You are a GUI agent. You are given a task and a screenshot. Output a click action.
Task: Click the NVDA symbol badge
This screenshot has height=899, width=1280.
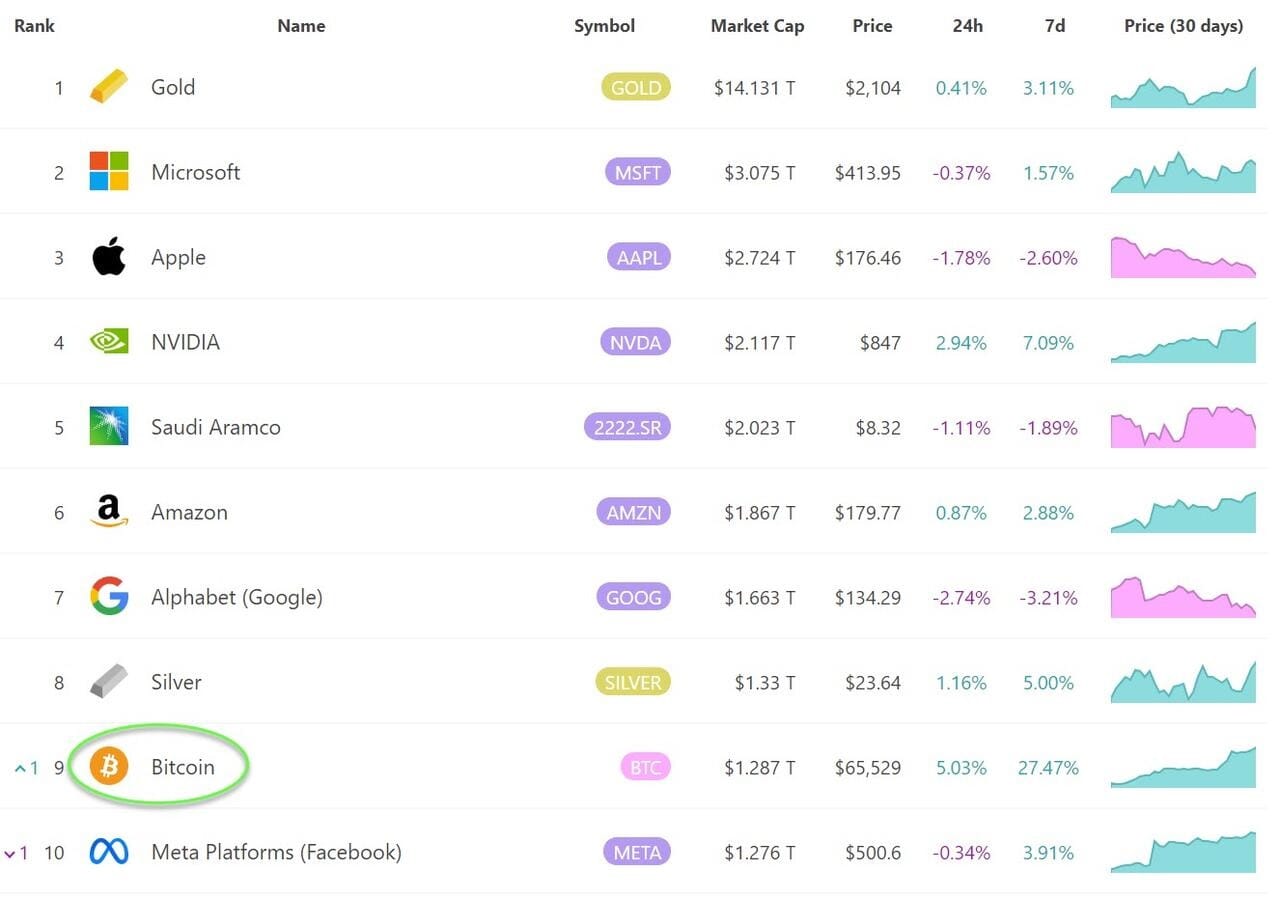pos(636,342)
